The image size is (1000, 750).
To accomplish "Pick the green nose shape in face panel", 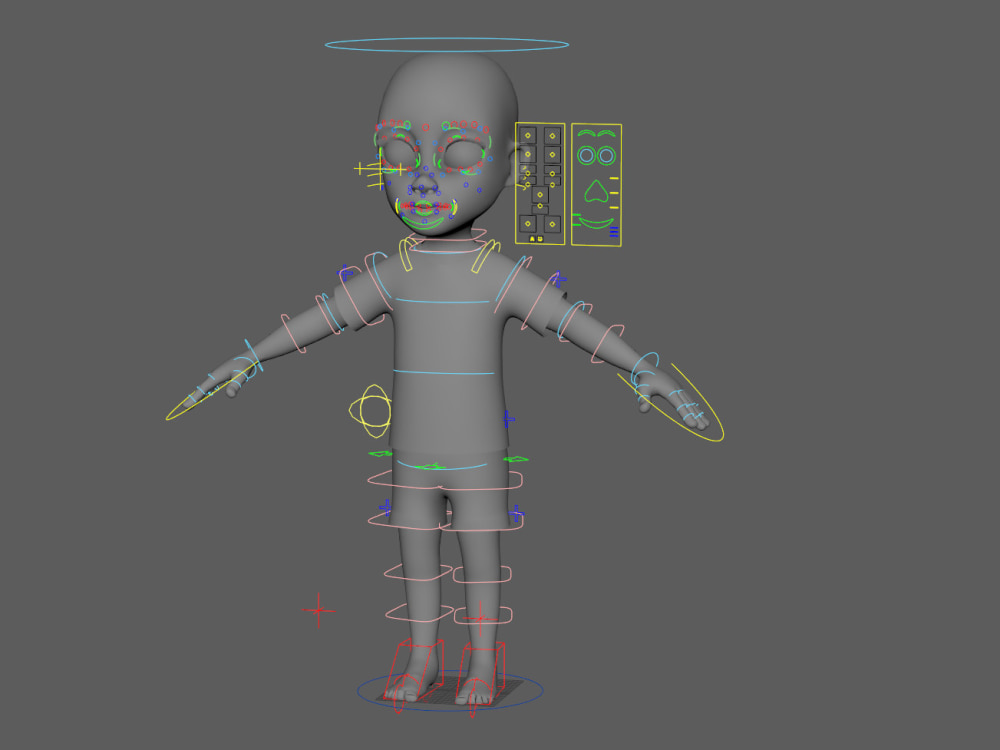I will [x=596, y=191].
